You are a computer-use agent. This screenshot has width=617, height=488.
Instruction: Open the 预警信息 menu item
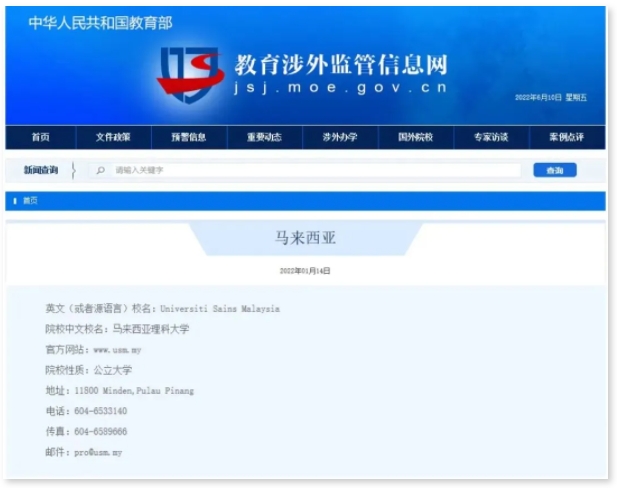[x=189, y=137]
